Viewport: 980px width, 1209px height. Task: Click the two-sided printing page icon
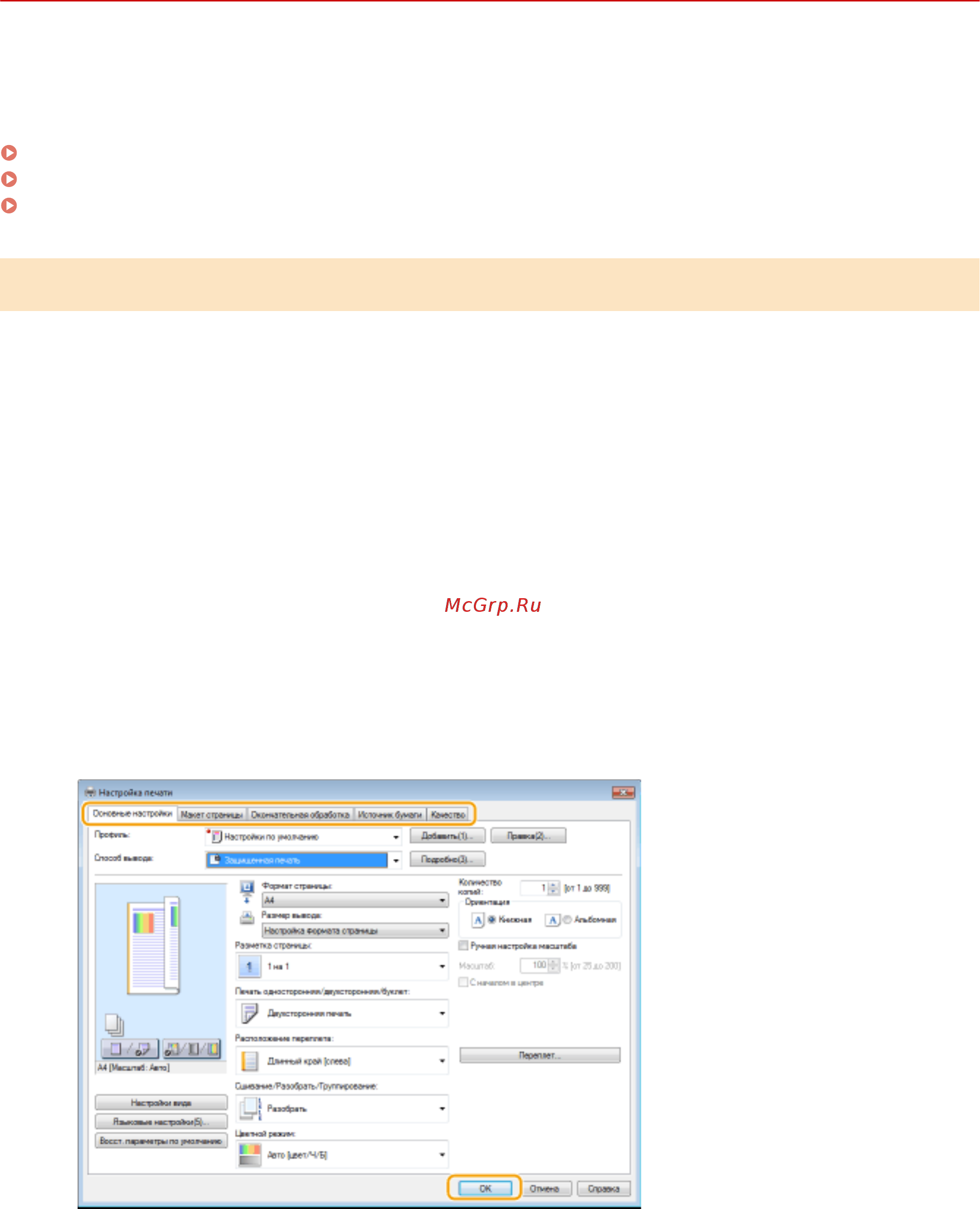(x=249, y=1014)
